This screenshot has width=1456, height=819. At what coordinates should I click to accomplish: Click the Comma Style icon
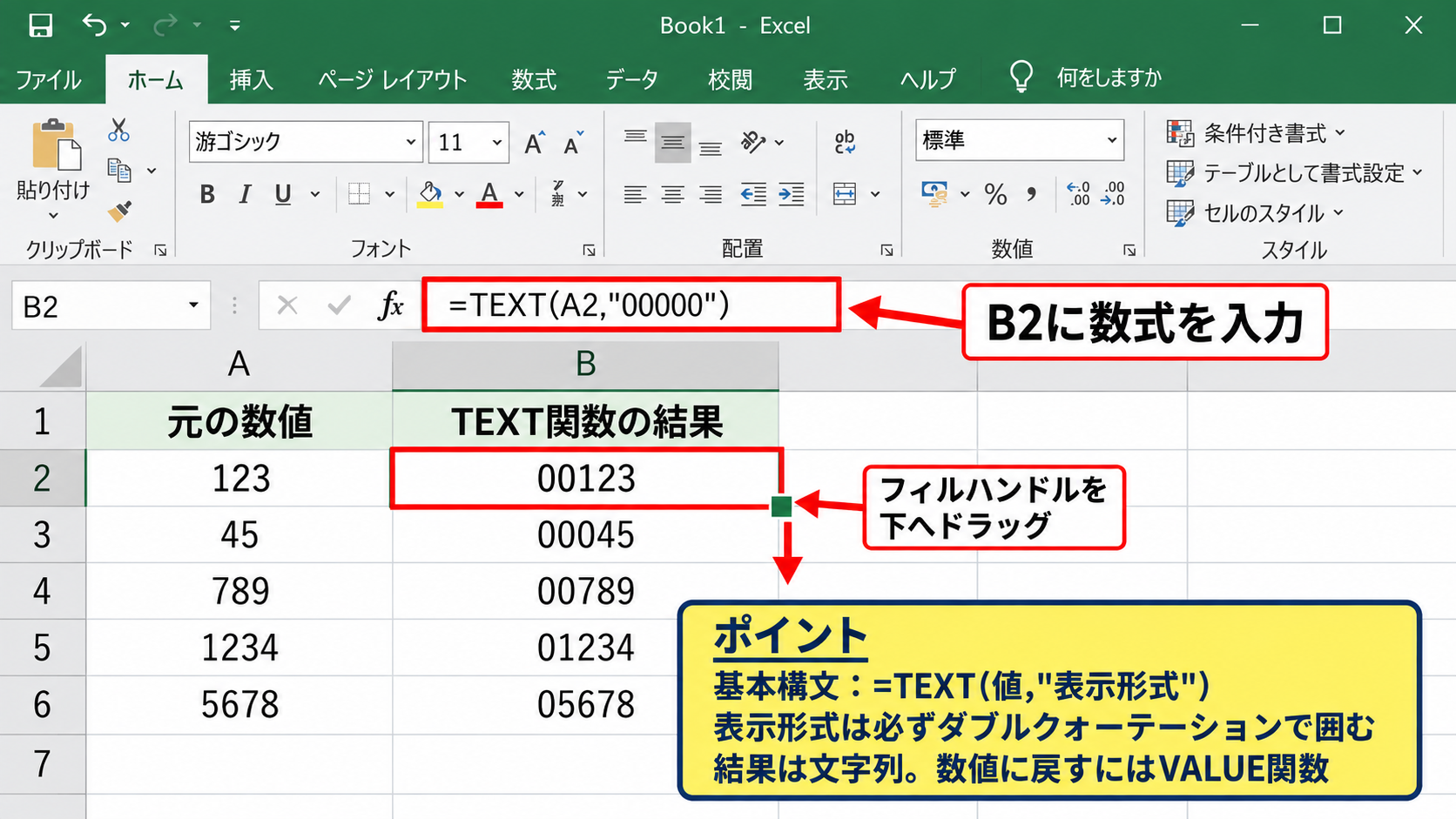[x=1032, y=194]
